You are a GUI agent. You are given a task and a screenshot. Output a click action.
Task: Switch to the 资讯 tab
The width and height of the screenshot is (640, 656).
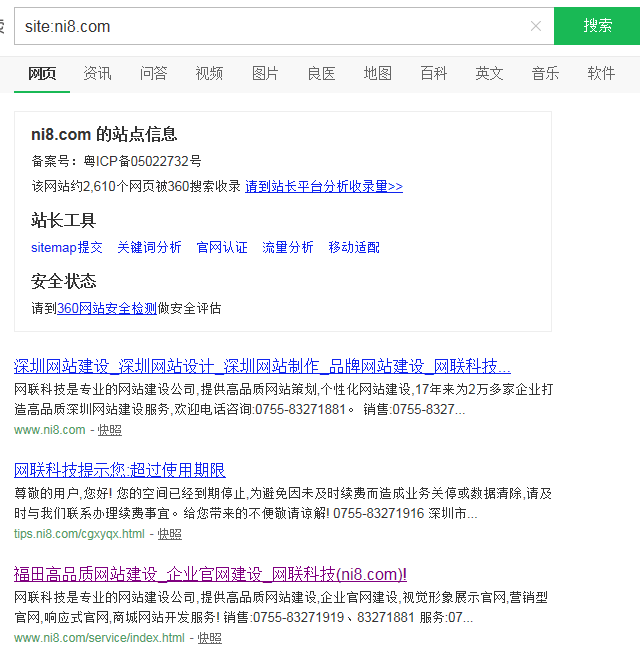coord(97,73)
